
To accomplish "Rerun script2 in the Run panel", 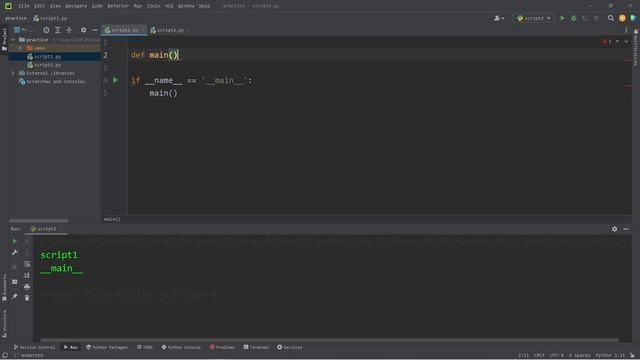I will (15, 241).
